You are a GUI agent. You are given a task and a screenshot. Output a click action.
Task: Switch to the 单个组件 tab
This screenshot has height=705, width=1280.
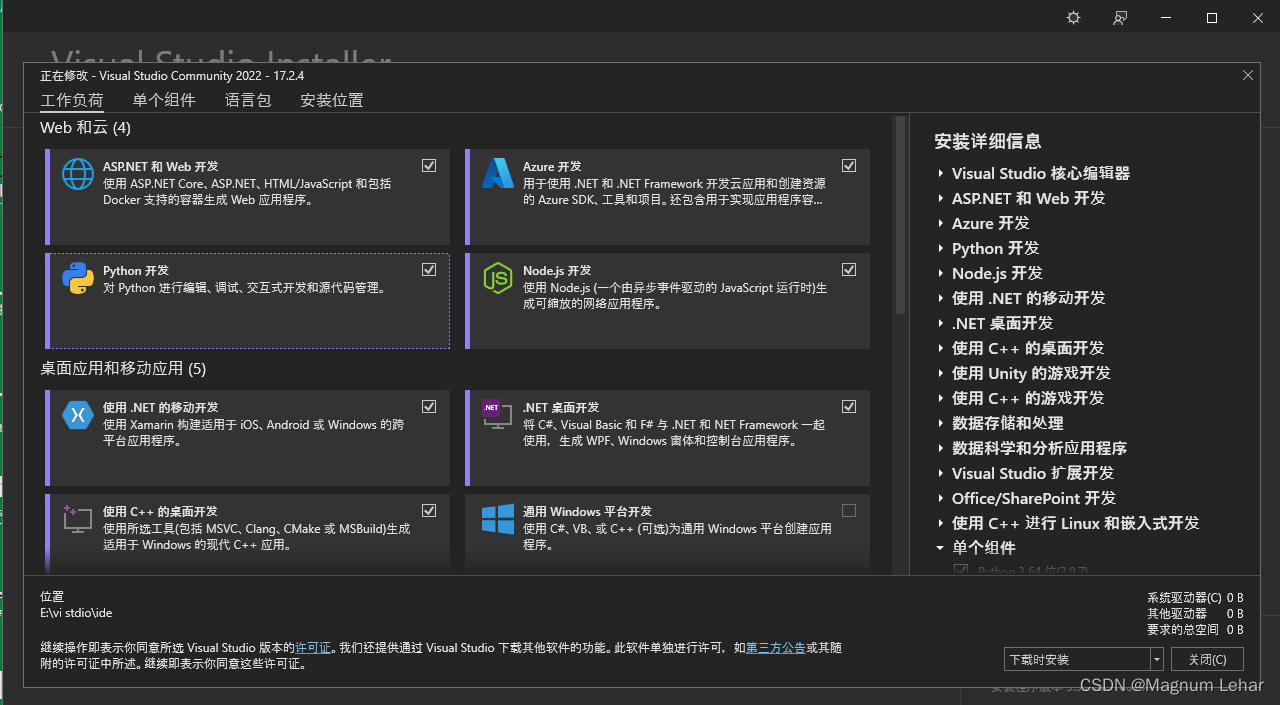coord(164,100)
